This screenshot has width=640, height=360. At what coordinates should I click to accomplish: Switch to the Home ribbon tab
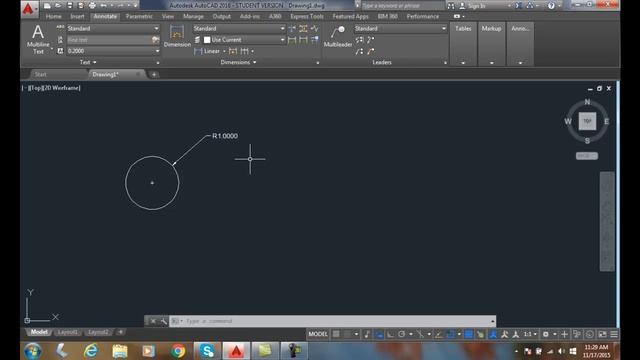(x=53, y=16)
